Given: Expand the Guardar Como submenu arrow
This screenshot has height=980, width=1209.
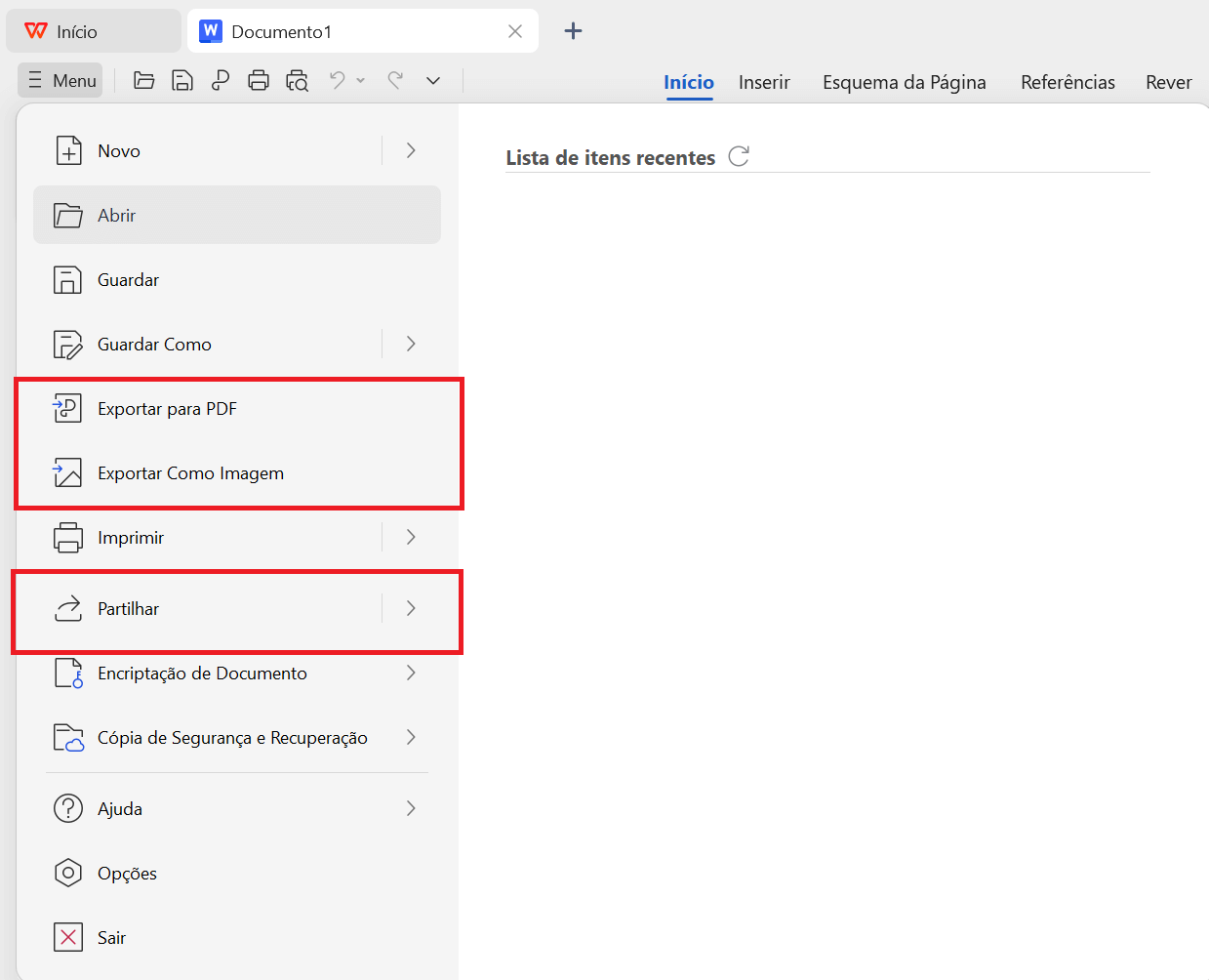Looking at the screenshot, I should 411,344.
